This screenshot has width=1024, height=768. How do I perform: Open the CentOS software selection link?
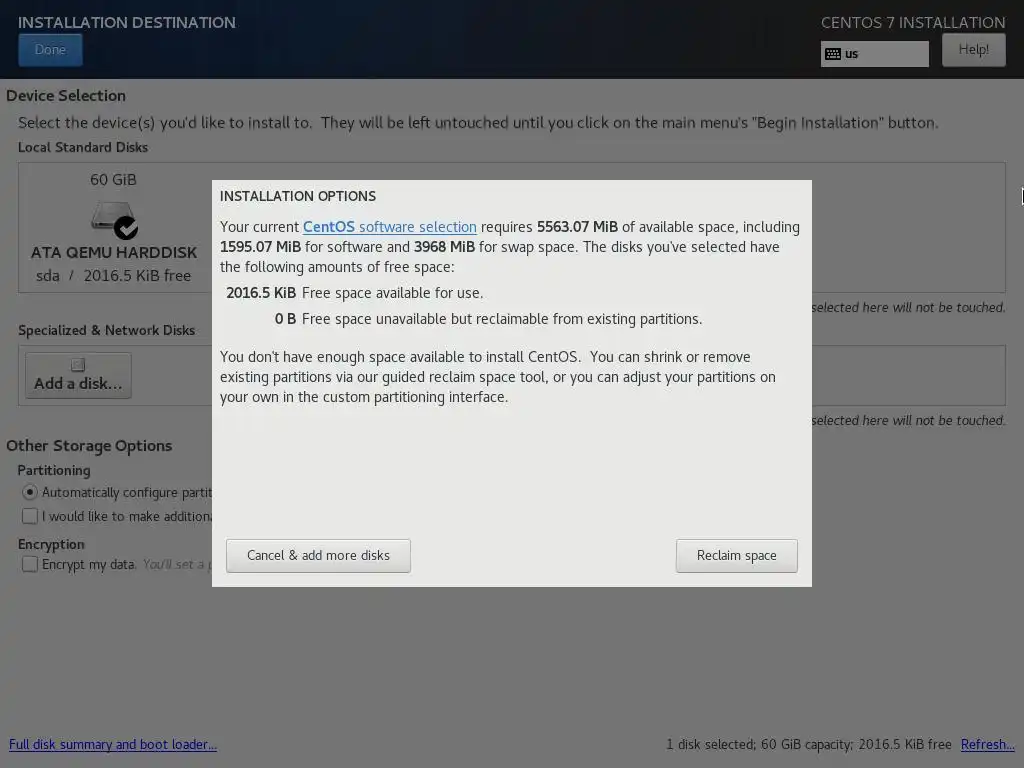click(390, 227)
